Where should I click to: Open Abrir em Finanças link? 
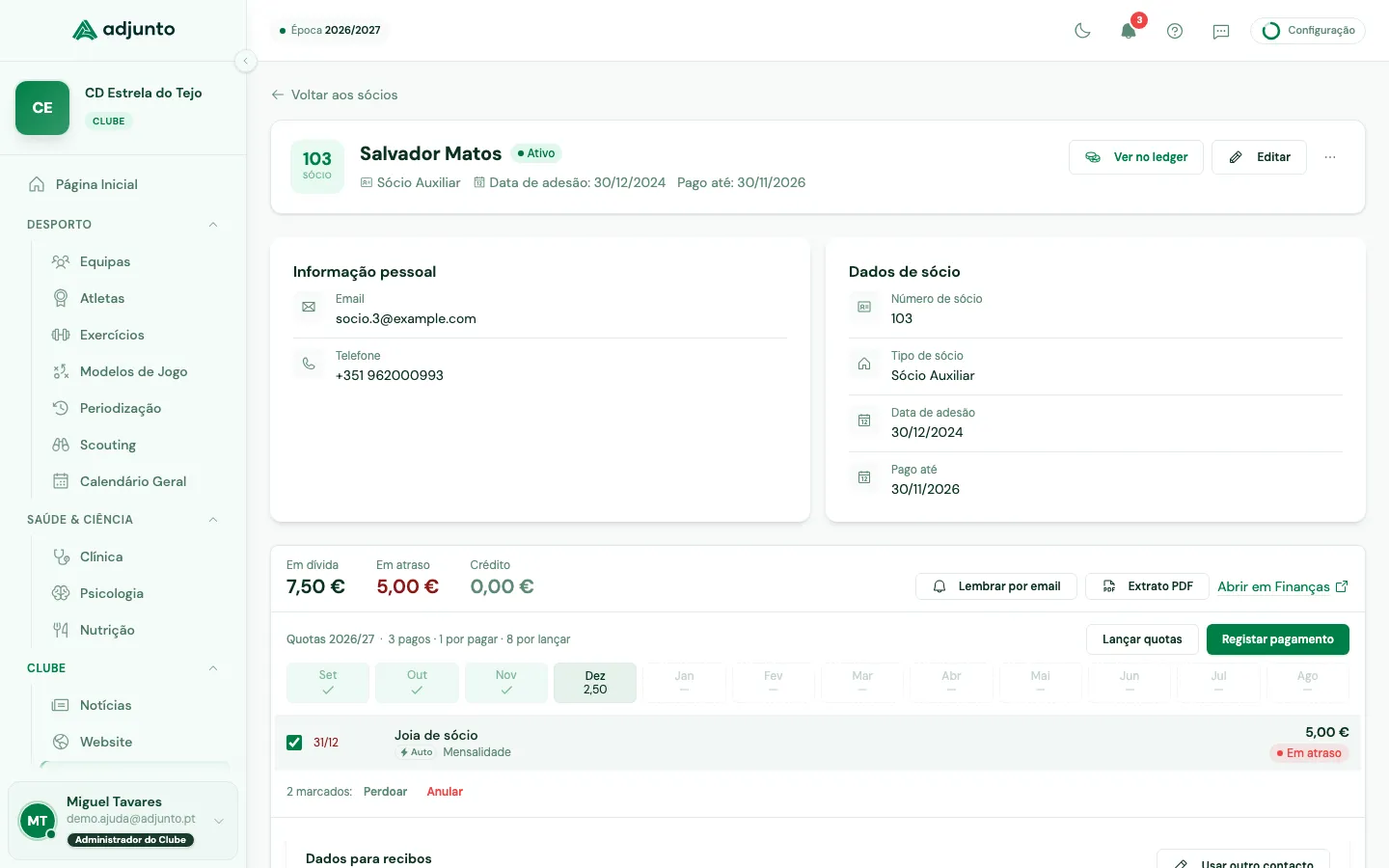[x=1283, y=586]
